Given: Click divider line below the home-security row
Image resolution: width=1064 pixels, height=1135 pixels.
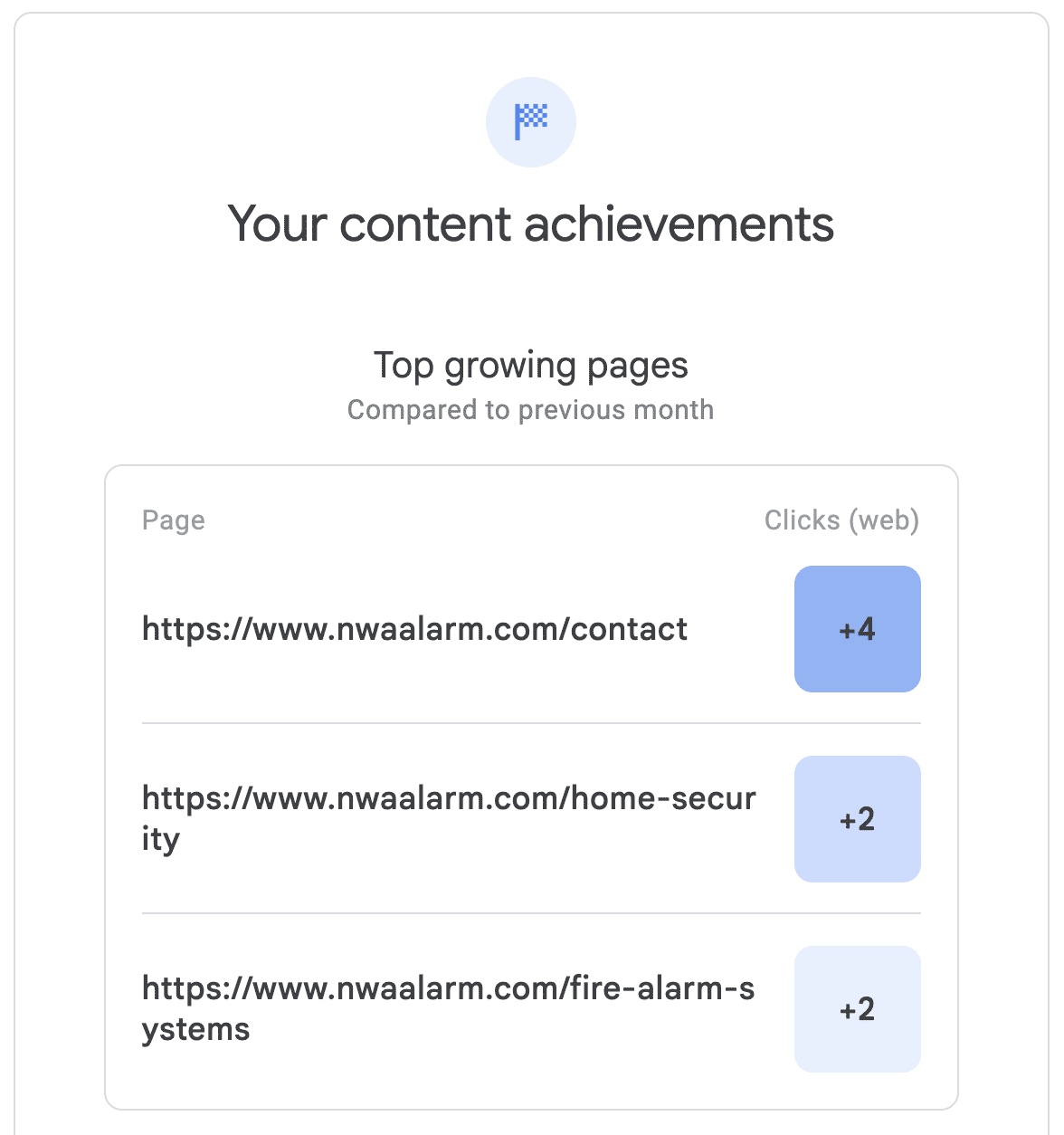Looking at the screenshot, I should point(531,913).
